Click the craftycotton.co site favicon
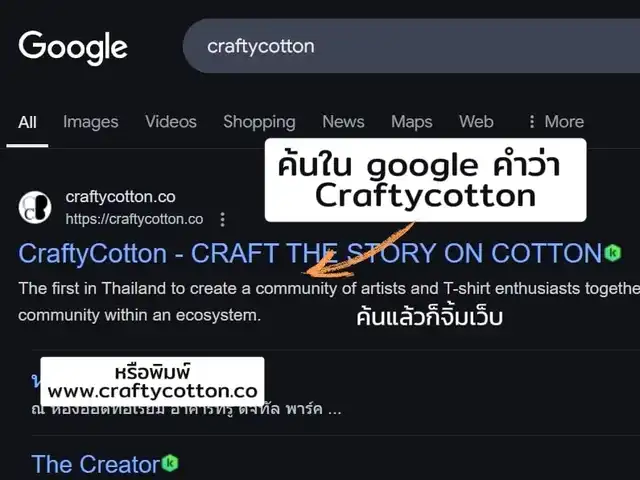The height and width of the screenshot is (480, 640). click(35, 207)
